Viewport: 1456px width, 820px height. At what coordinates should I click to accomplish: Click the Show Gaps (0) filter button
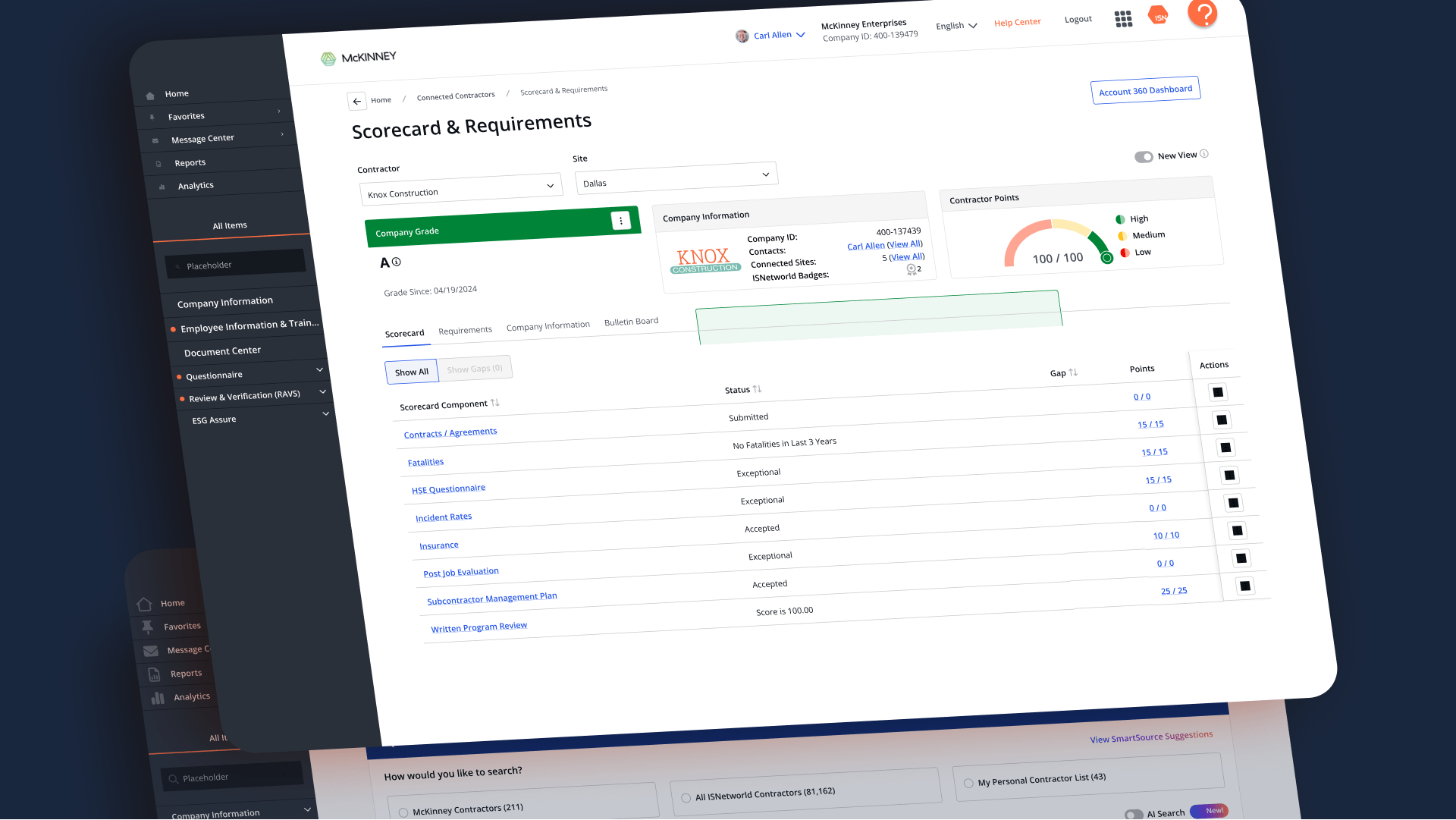tap(474, 369)
